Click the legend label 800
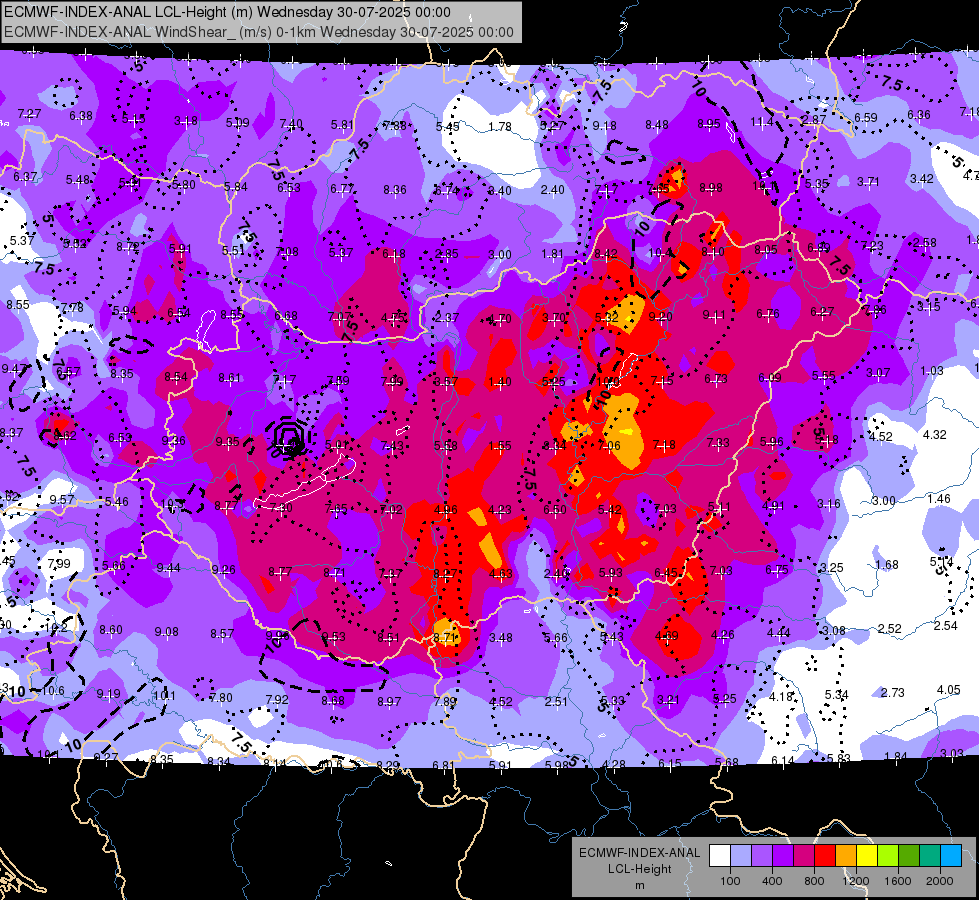This screenshot has height=900, width=979. [814, 881]
